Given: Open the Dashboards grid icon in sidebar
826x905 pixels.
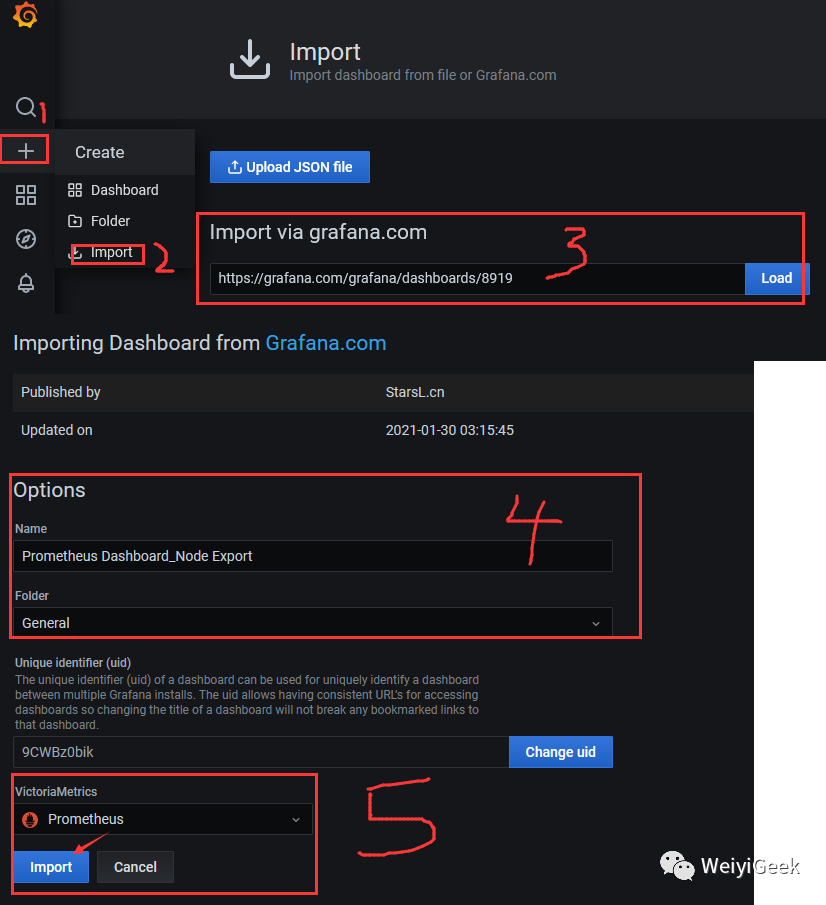Looking at the screenshot, I should coord(25,195).
